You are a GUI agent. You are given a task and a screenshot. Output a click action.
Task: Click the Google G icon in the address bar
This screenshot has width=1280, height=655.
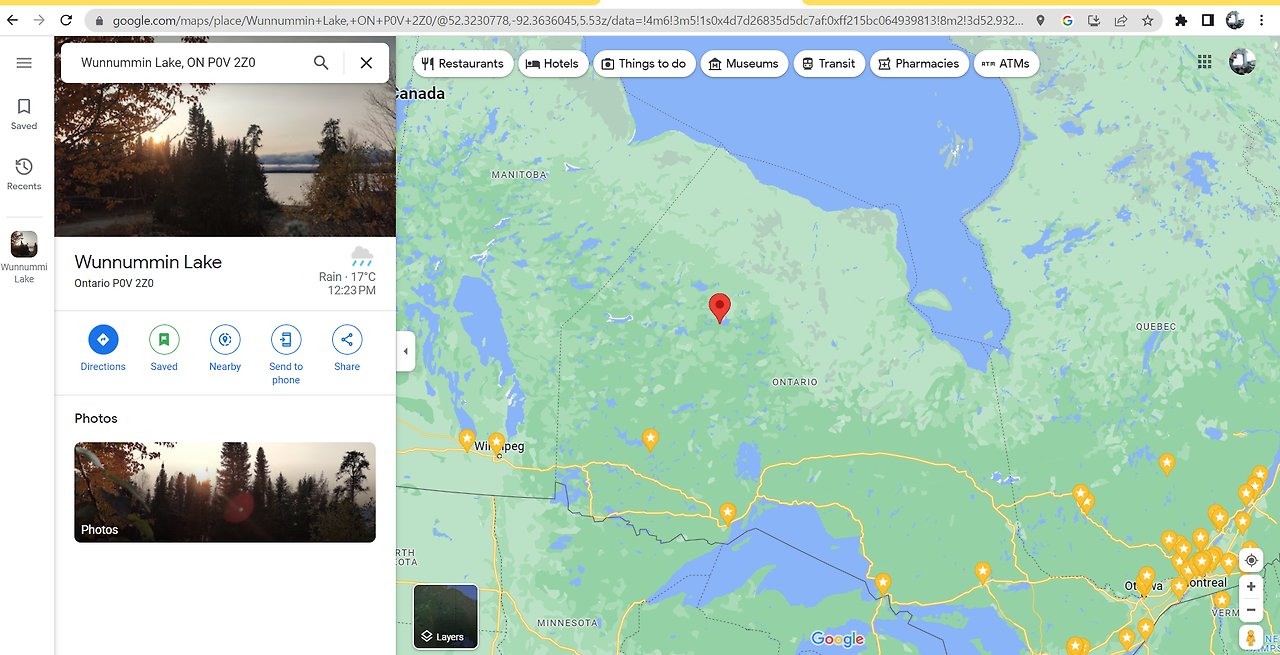1067,20
